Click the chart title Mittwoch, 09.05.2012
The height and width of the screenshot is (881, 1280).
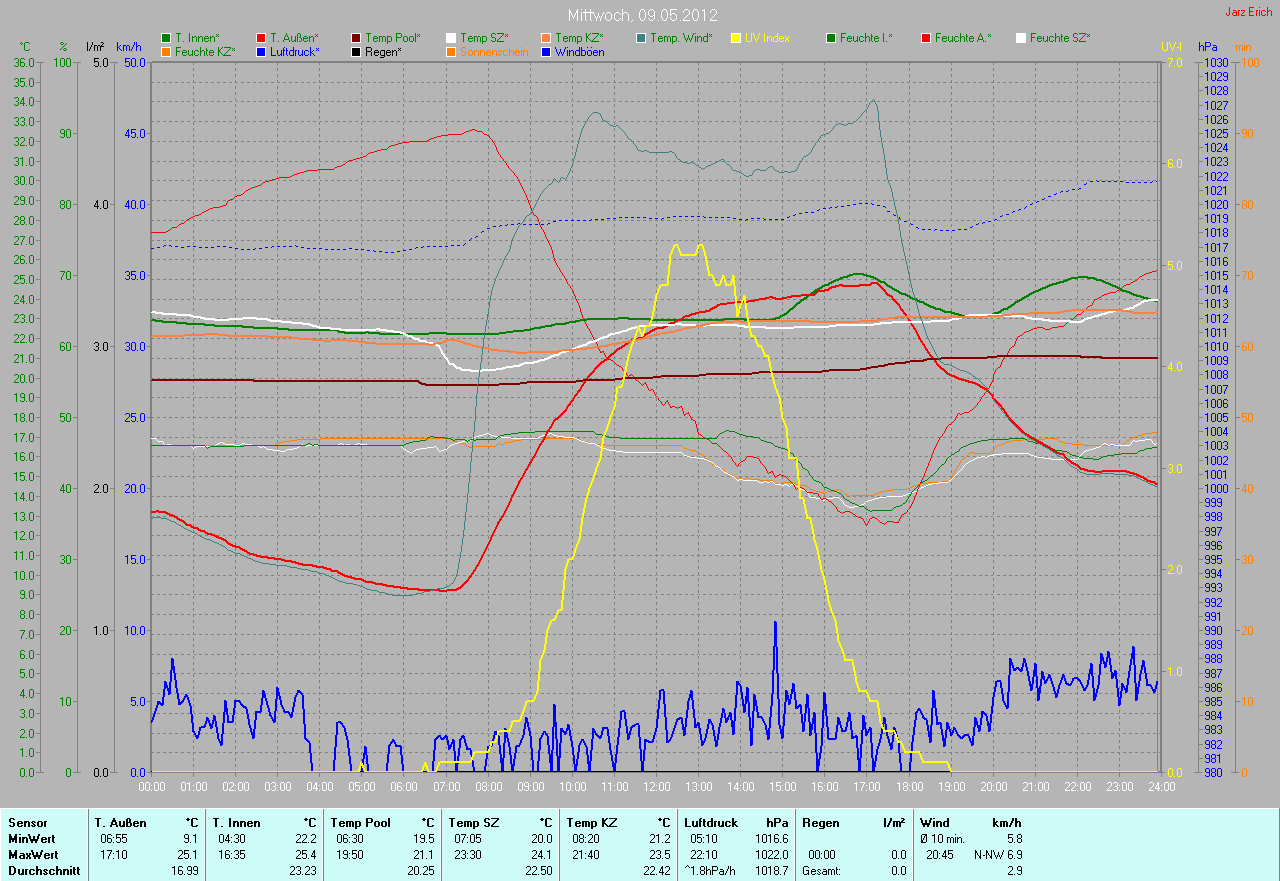[640, 16]
